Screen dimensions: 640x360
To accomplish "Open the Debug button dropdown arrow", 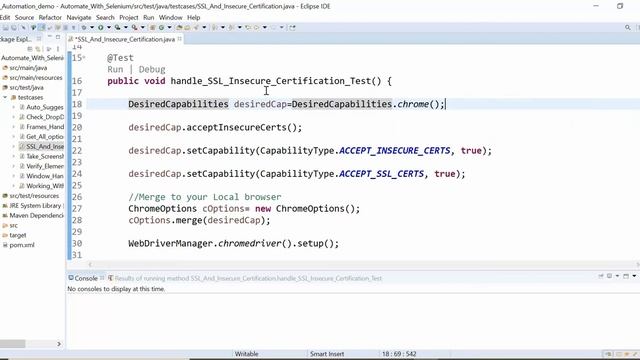I will click(x=92, y=27).
